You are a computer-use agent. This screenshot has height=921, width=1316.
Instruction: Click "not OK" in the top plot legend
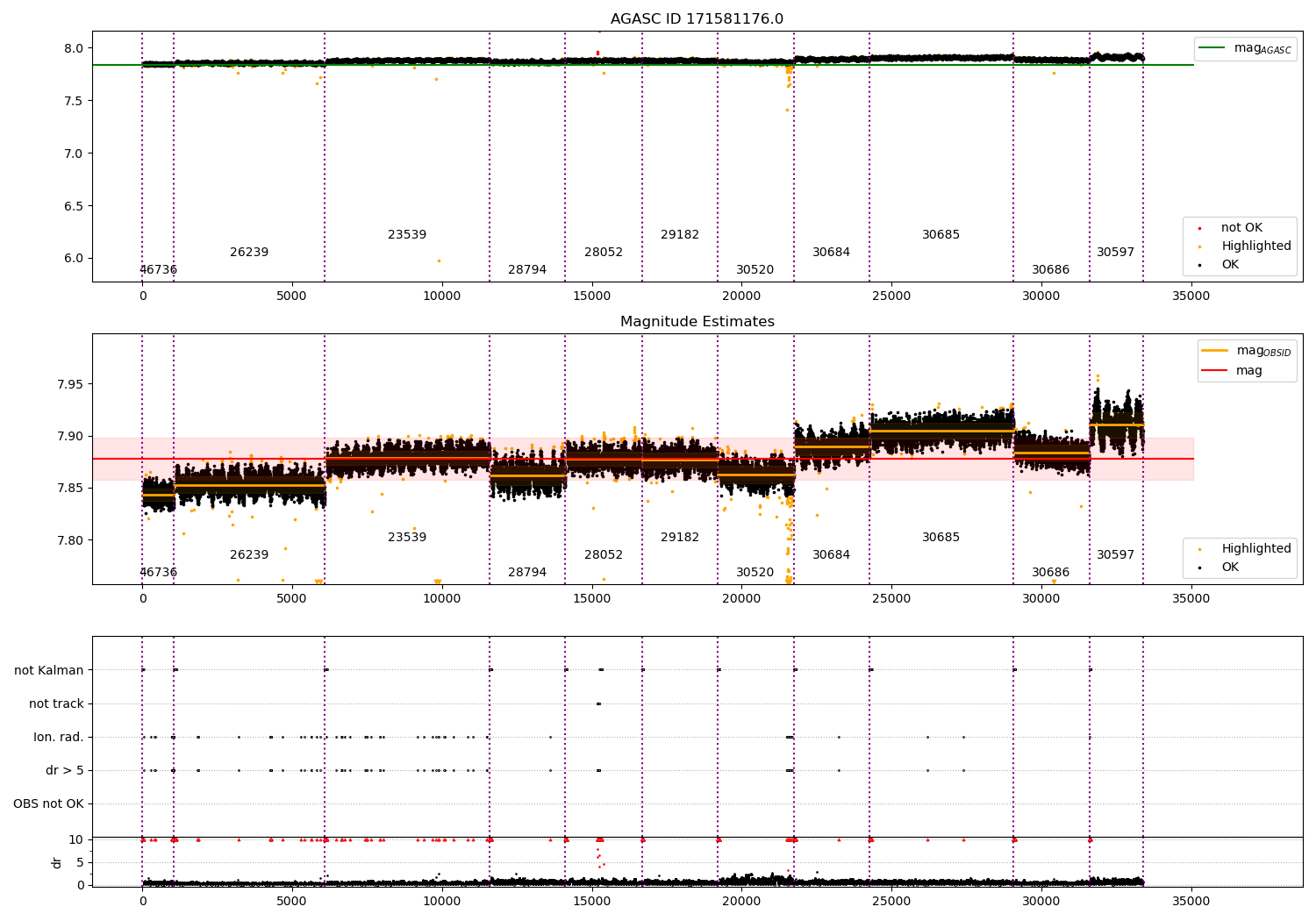pos(1240,228)
